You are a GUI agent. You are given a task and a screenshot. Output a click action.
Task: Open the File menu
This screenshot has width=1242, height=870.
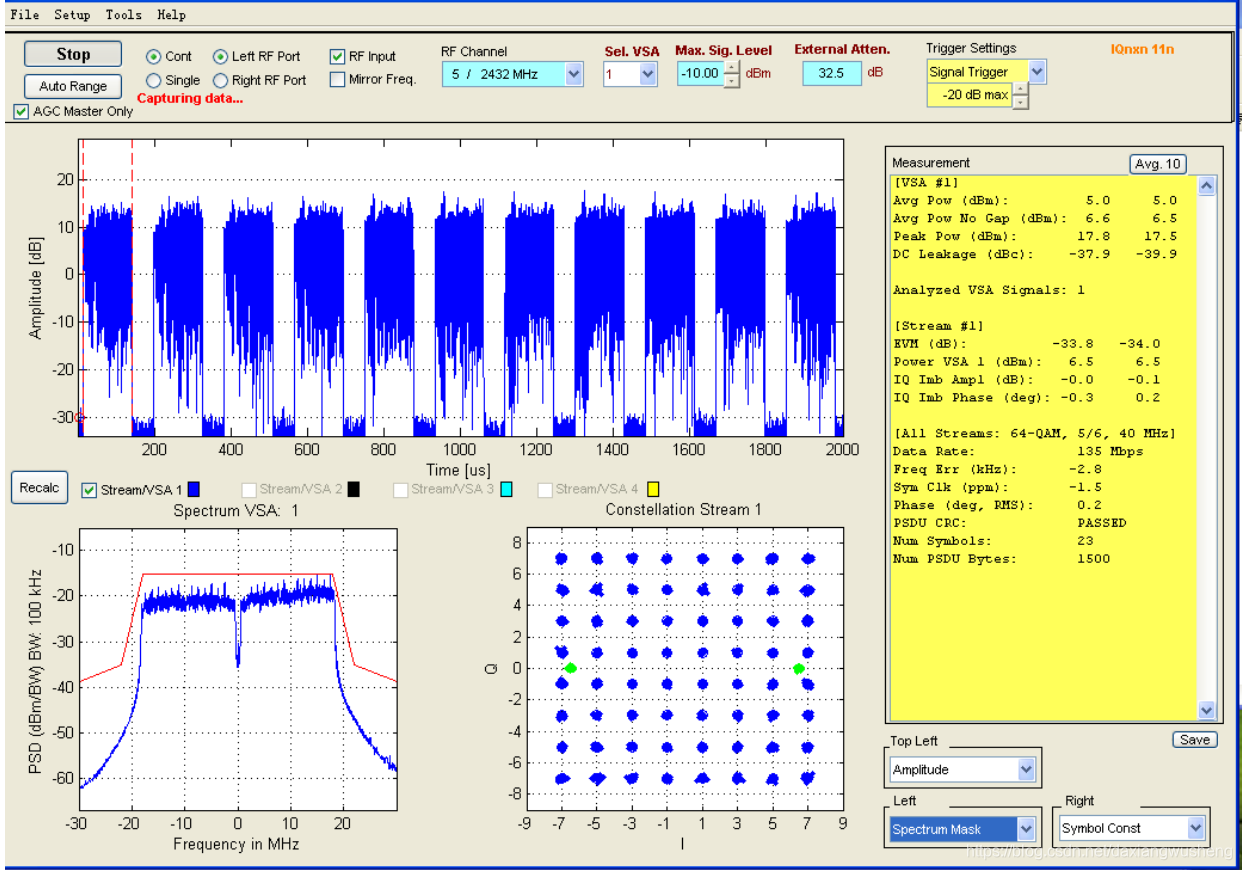point(25,14)
